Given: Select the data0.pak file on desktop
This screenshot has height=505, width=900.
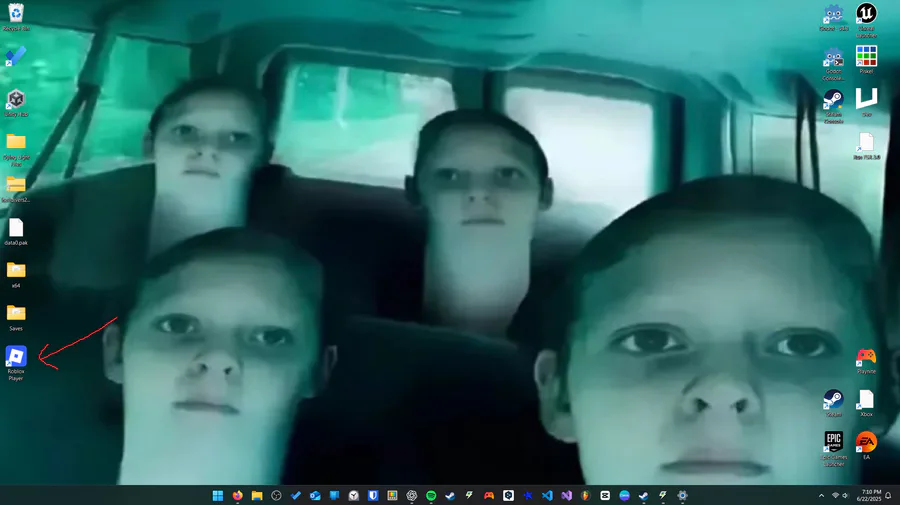Looking at the screenshot, I should (16, 228).
